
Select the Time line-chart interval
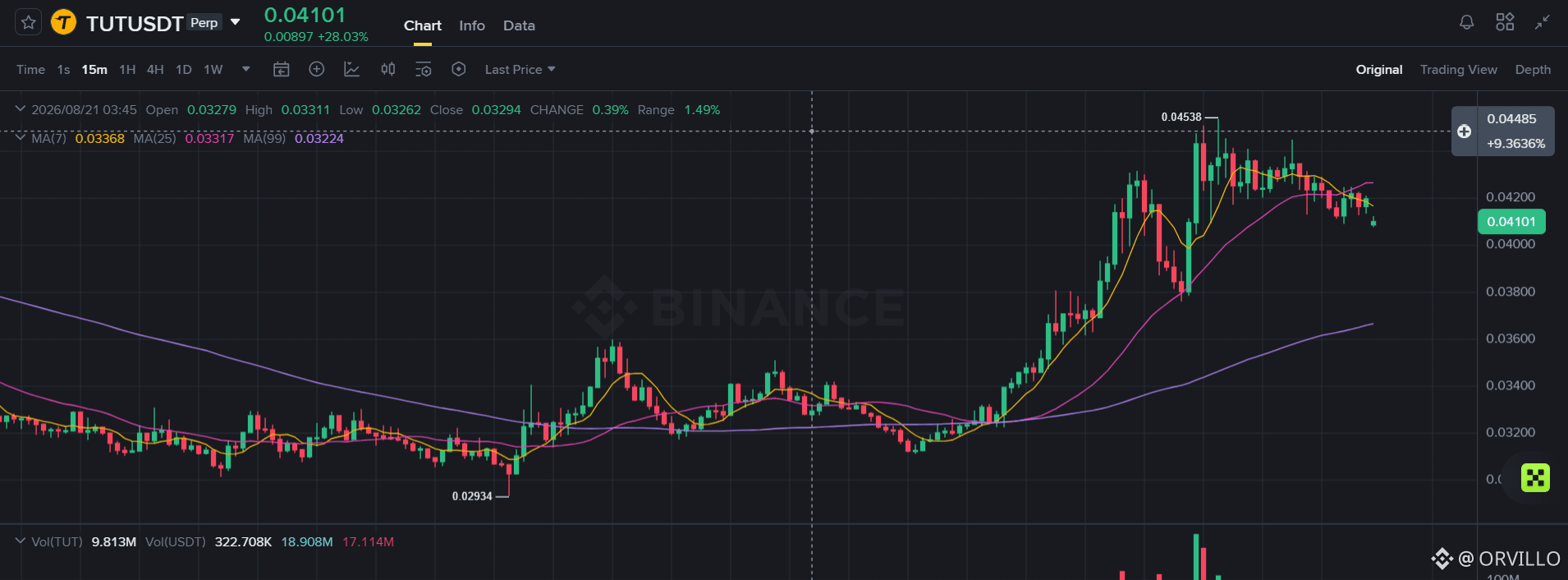tap(30, 70)
